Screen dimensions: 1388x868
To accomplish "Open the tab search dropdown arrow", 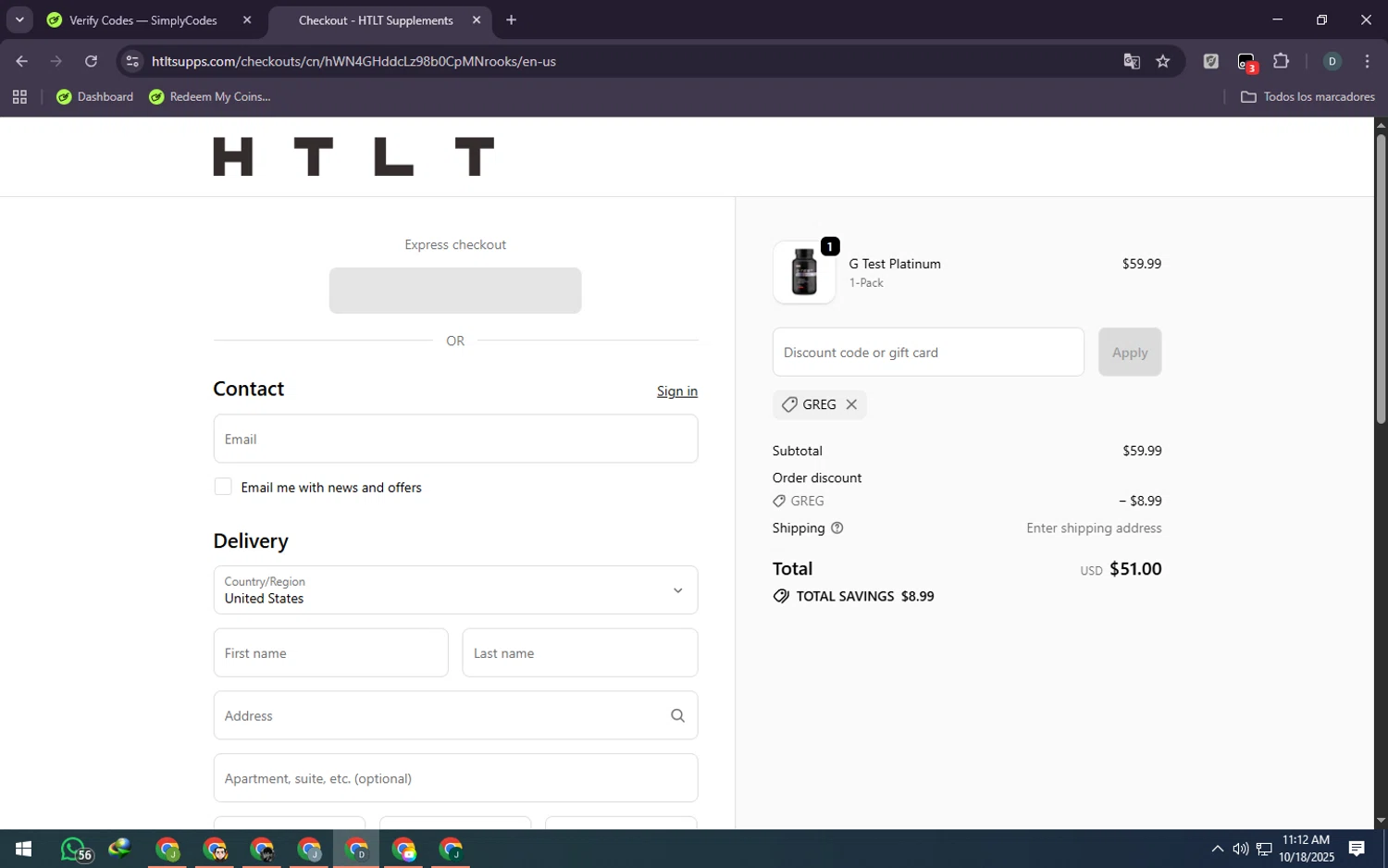I will 19,19.
